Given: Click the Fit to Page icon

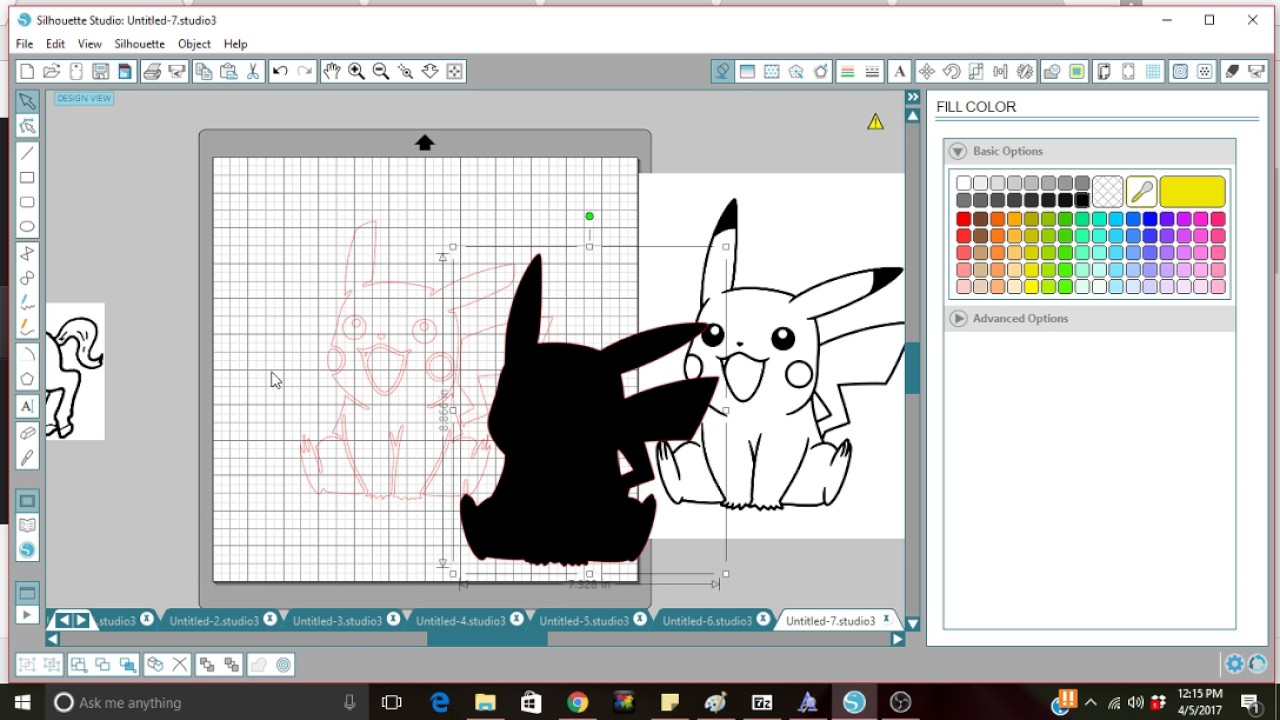Looking at the screenshot, I should (x=454, y=71).
